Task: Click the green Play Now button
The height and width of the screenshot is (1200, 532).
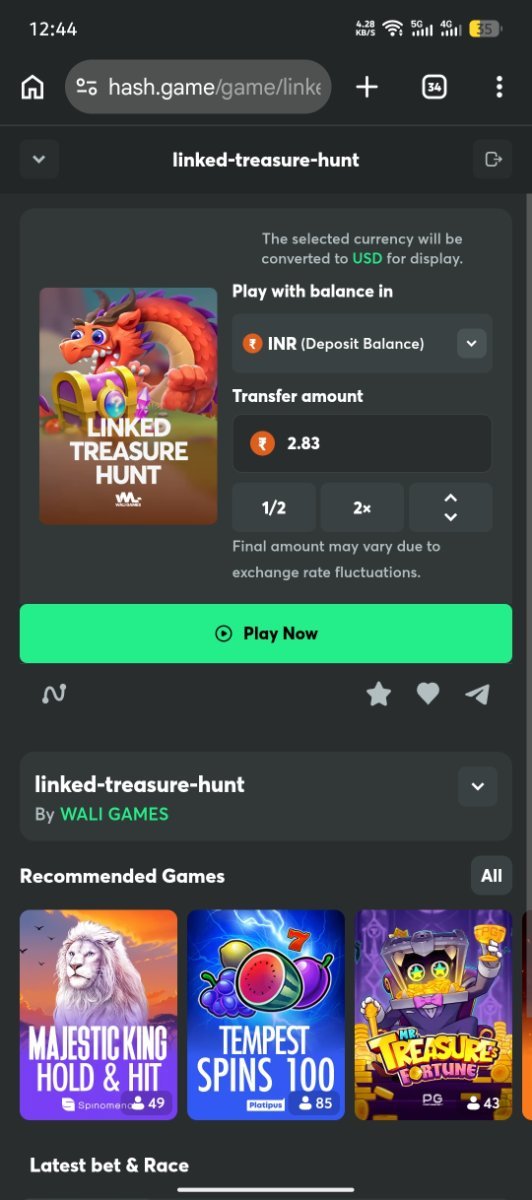Action: pos(266,633)
